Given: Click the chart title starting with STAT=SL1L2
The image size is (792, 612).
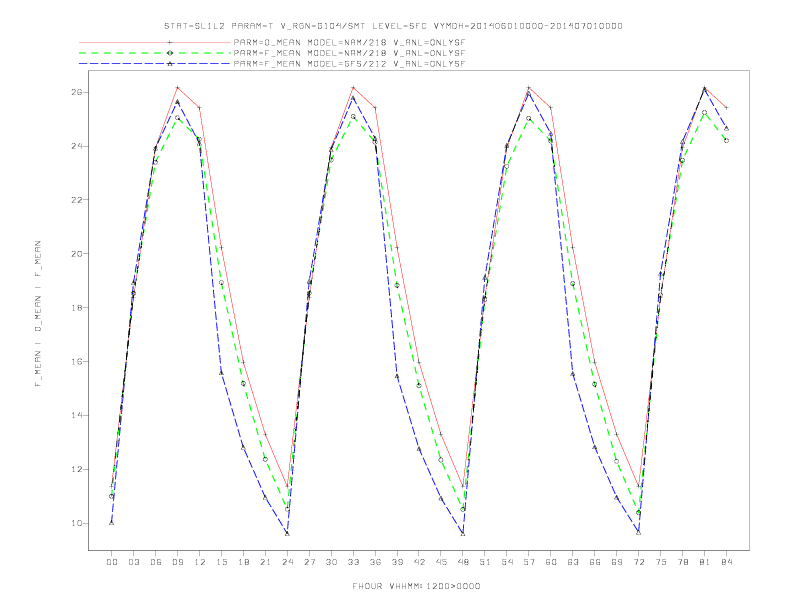Looking at the screenshot, I should pyautogui.click(x=393, y=26).
